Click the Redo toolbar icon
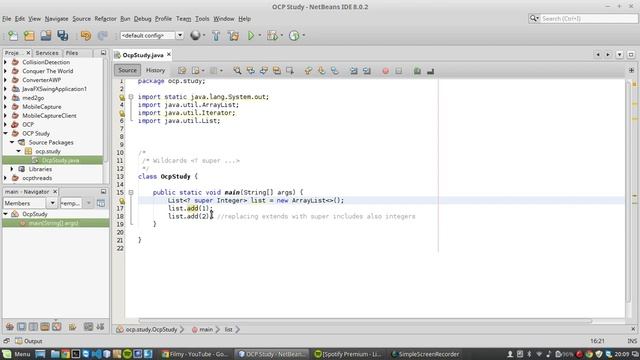 pos(102,36)
